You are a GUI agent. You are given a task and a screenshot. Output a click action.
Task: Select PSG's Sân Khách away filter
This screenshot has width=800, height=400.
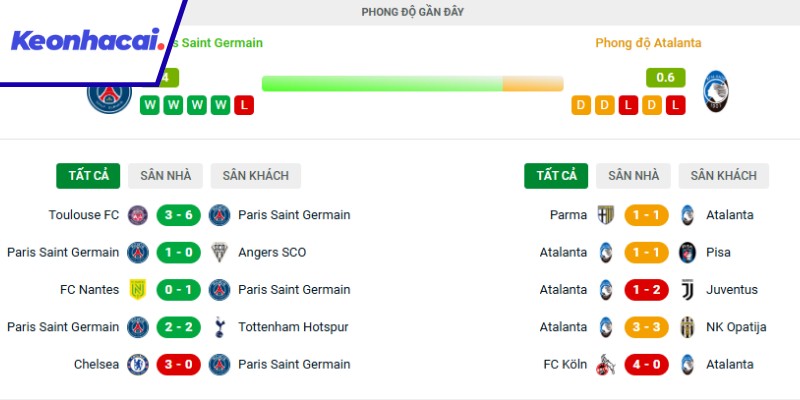[x=255, y=176]
